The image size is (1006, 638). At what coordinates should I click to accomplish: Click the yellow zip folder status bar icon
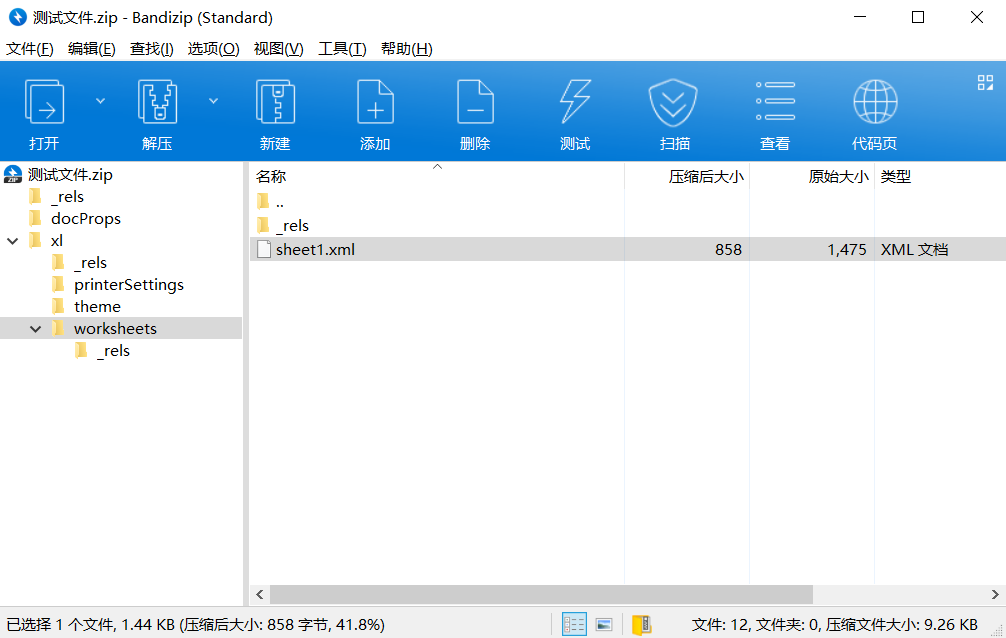[641, 625]
